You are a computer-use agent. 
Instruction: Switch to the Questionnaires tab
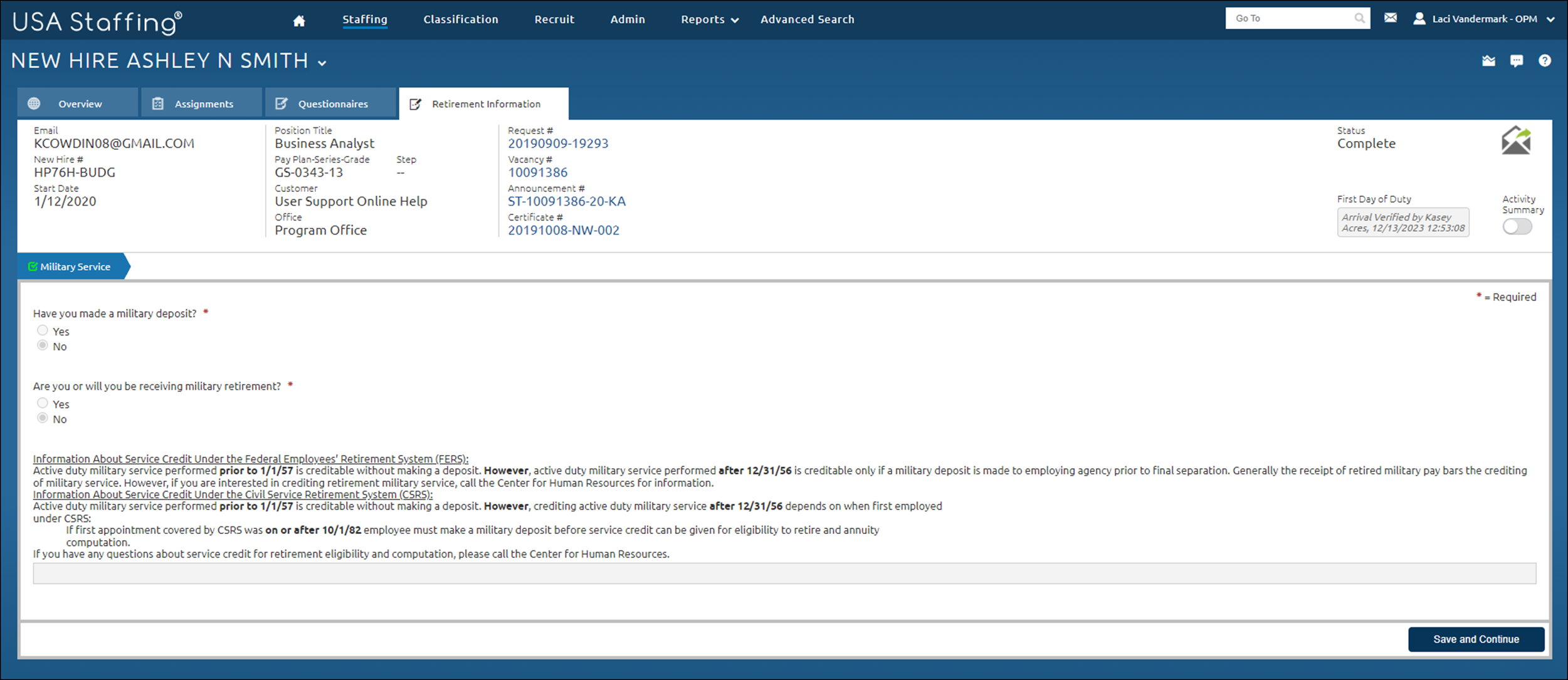[330, 103]
